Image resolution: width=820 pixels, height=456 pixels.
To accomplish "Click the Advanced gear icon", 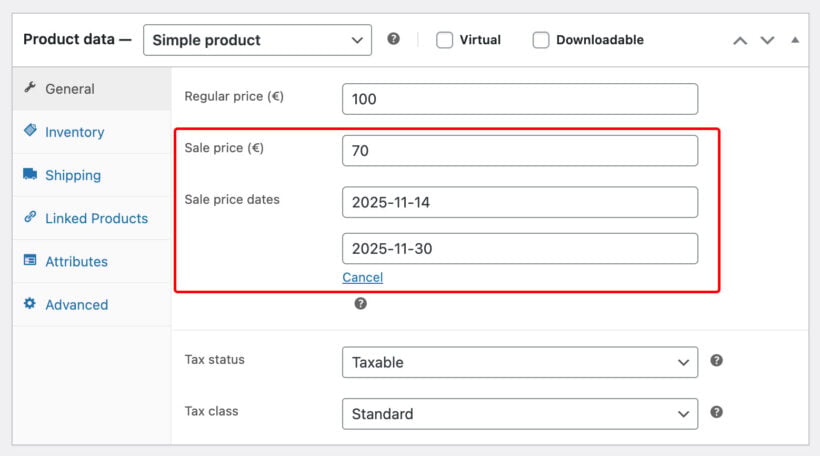I will [30, 303].
